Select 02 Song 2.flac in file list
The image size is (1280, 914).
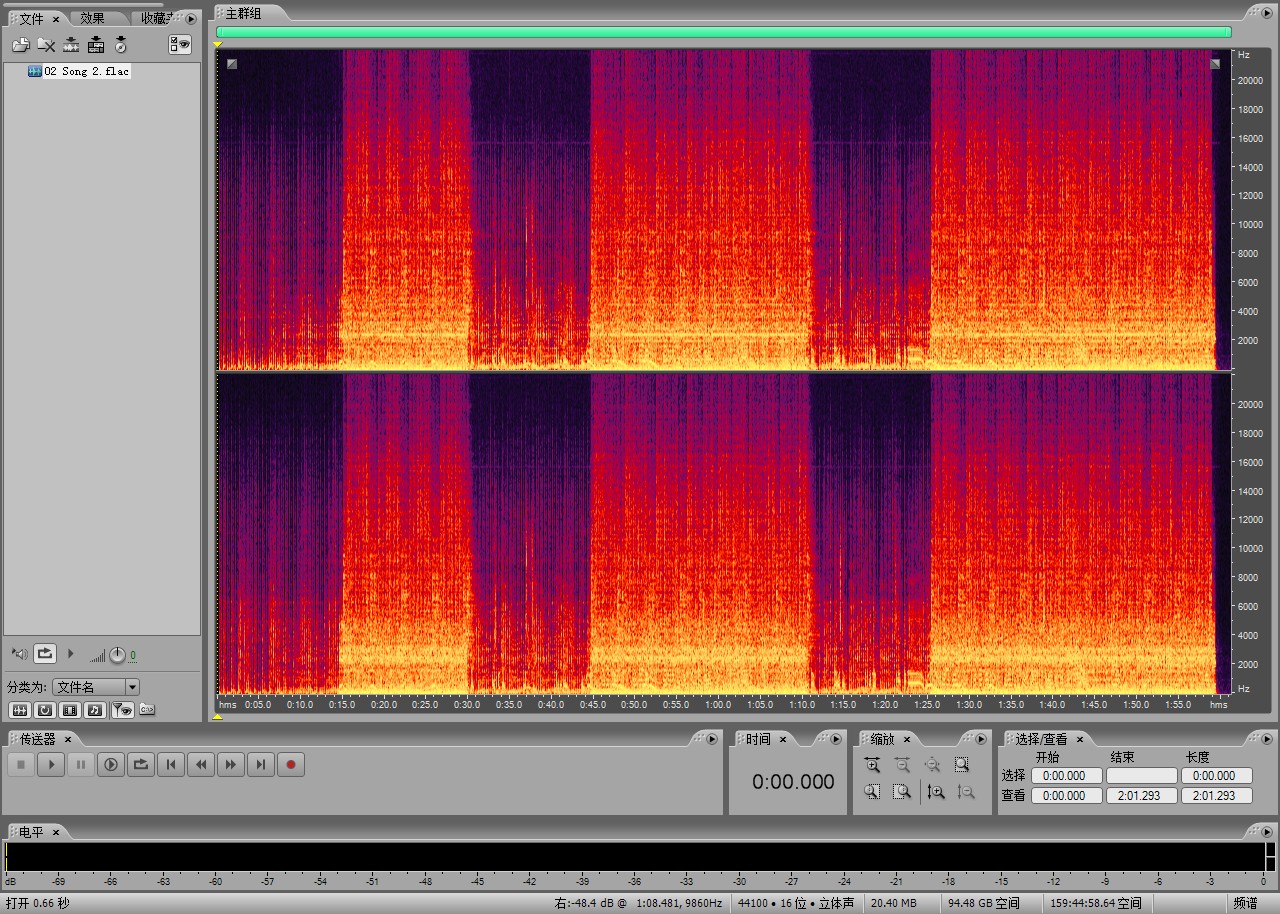pos(86,72)
